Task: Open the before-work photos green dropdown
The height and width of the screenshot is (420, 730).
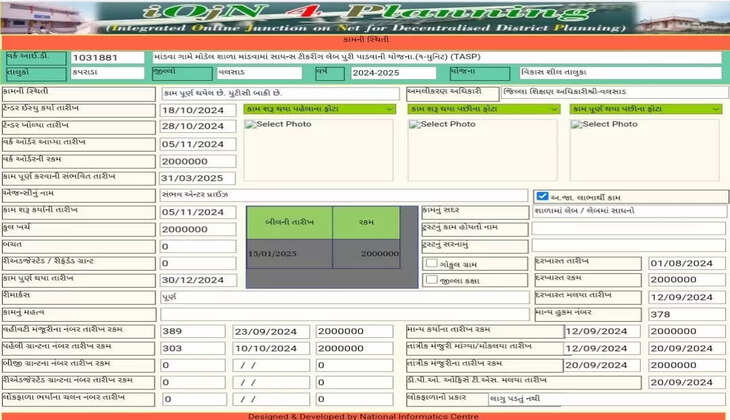Action: pyautogui.click(x=319, y=108)
